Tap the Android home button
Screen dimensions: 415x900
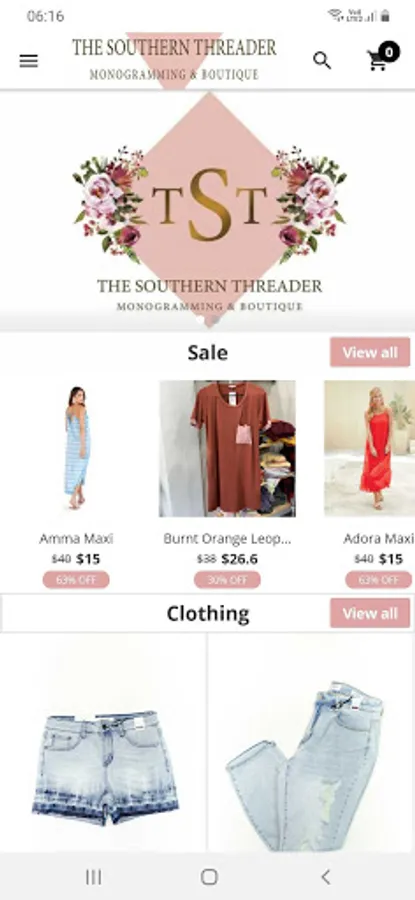210,876
